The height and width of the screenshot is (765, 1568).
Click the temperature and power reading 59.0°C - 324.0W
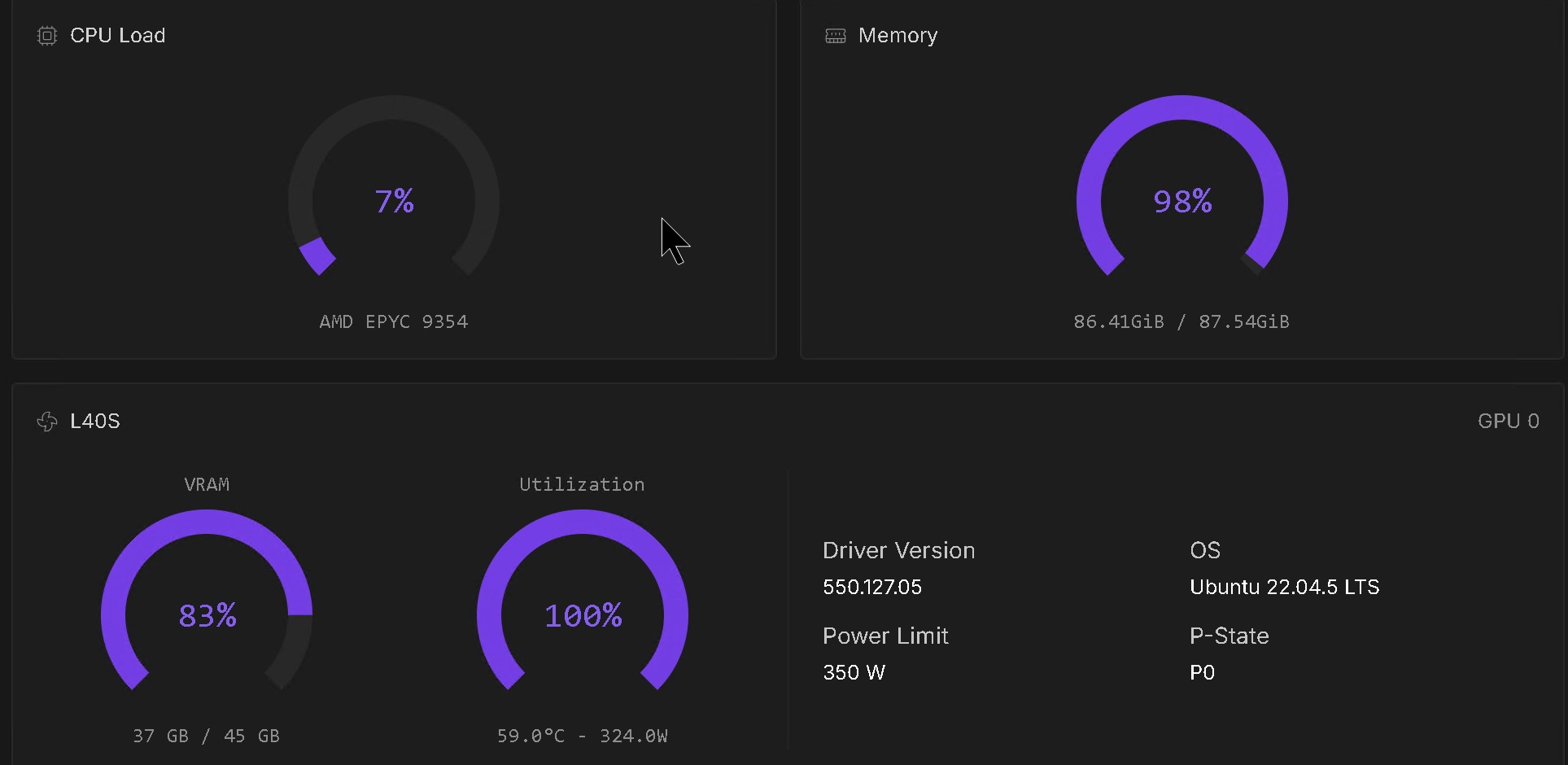tap(583, 736)
